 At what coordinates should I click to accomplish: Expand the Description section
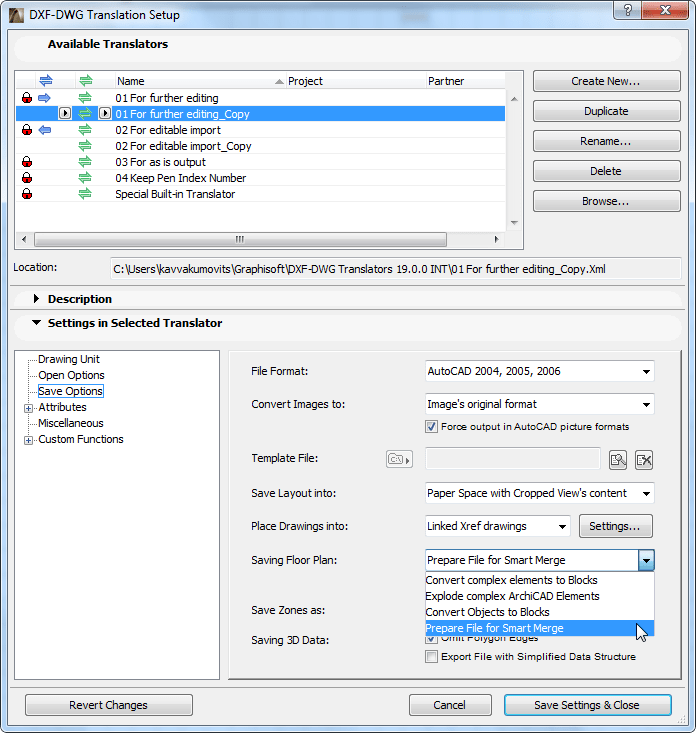(36, 299)
